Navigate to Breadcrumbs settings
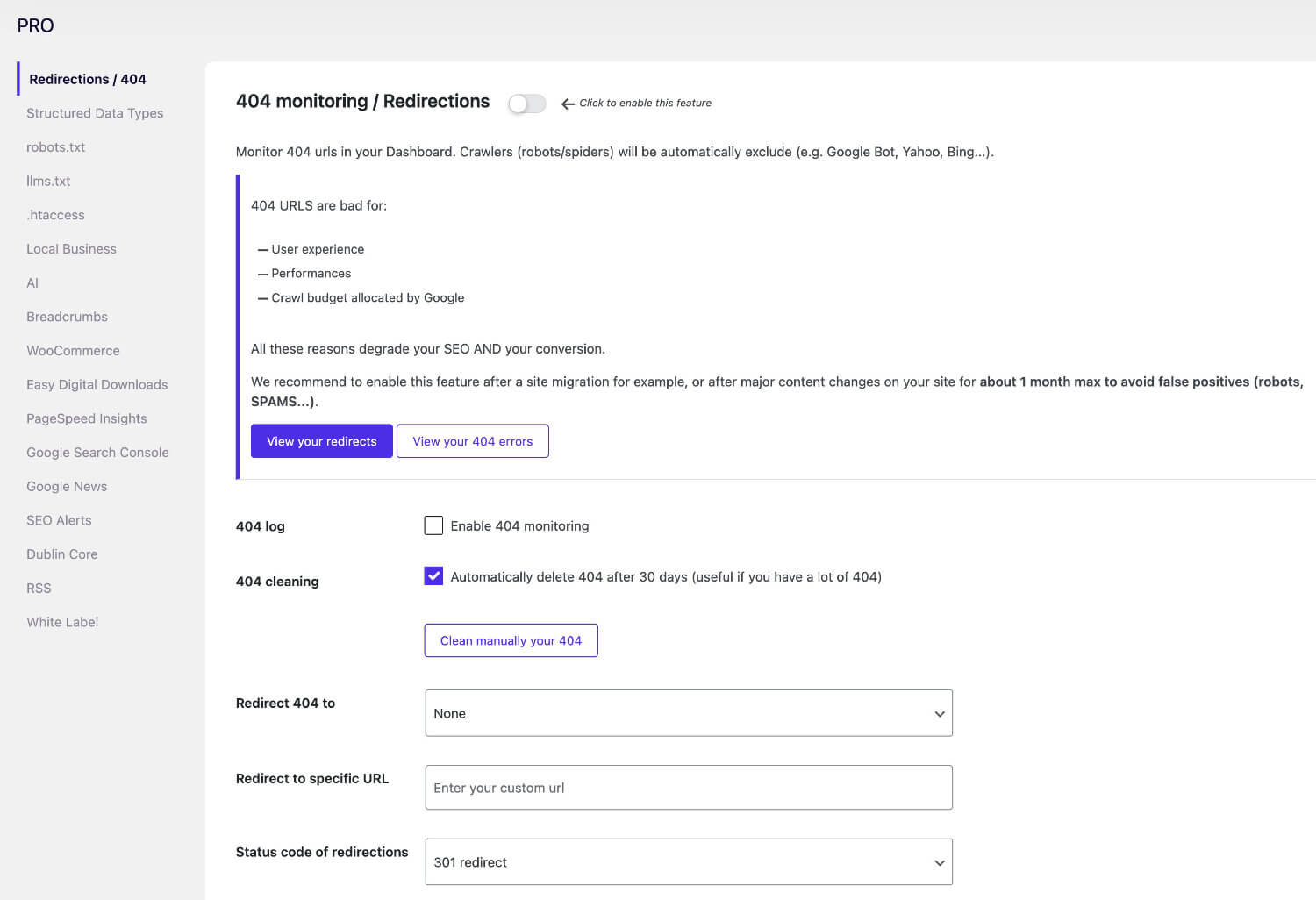Viewport: 1316px width, 900px height. pos(67,317)
